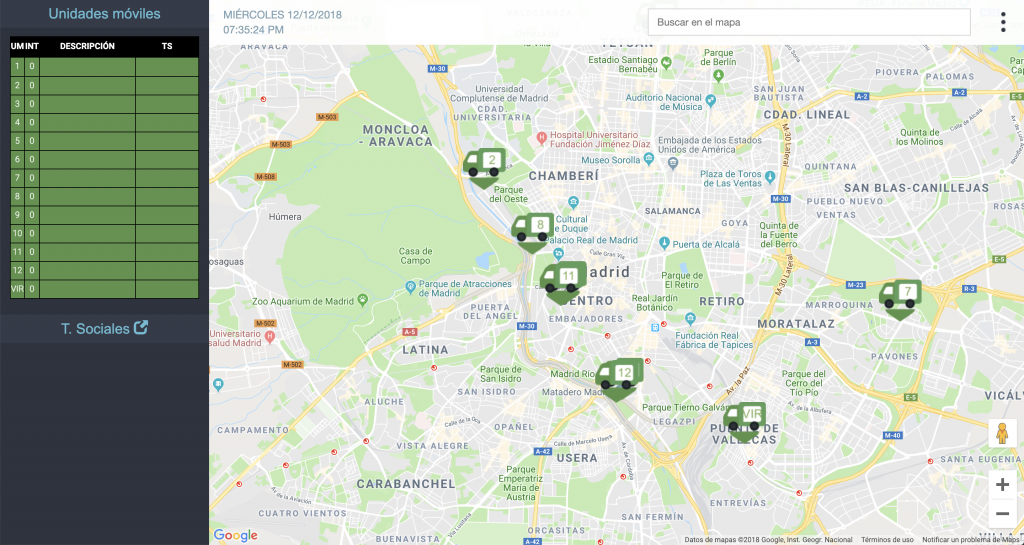Click the Unidades móviles panel header

click(x=104, y=14)
